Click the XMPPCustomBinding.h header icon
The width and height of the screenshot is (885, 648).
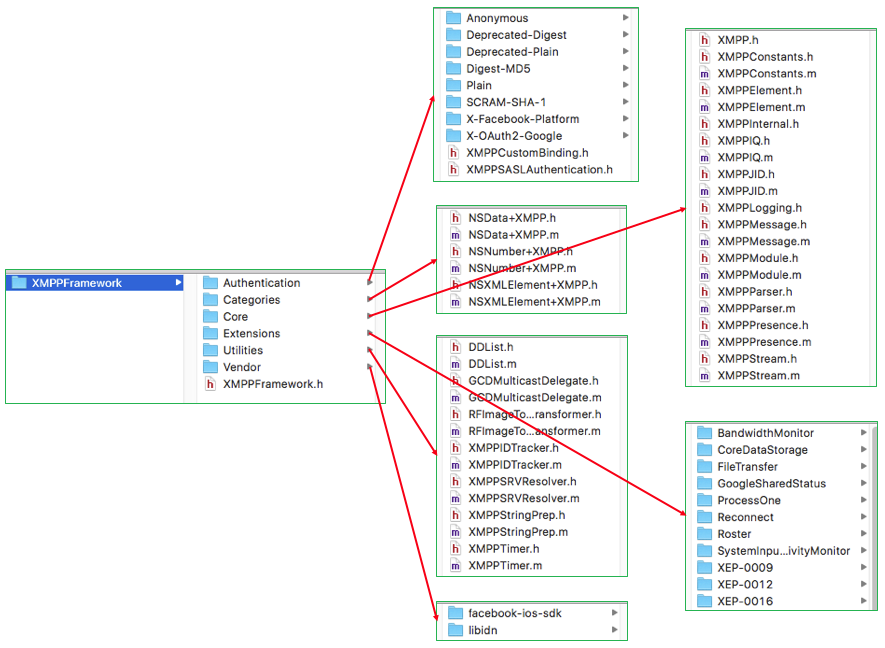(454, 152)
